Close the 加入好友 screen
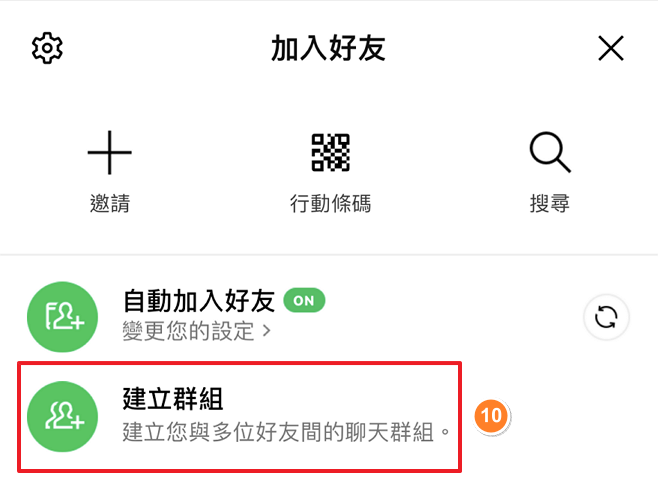 [611, 48]
